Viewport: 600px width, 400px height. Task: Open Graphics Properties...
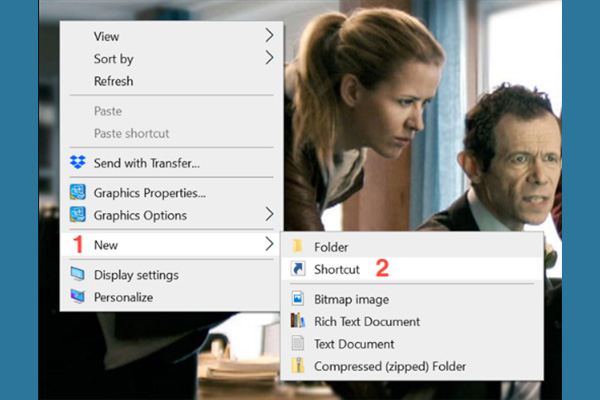point(171,193)
